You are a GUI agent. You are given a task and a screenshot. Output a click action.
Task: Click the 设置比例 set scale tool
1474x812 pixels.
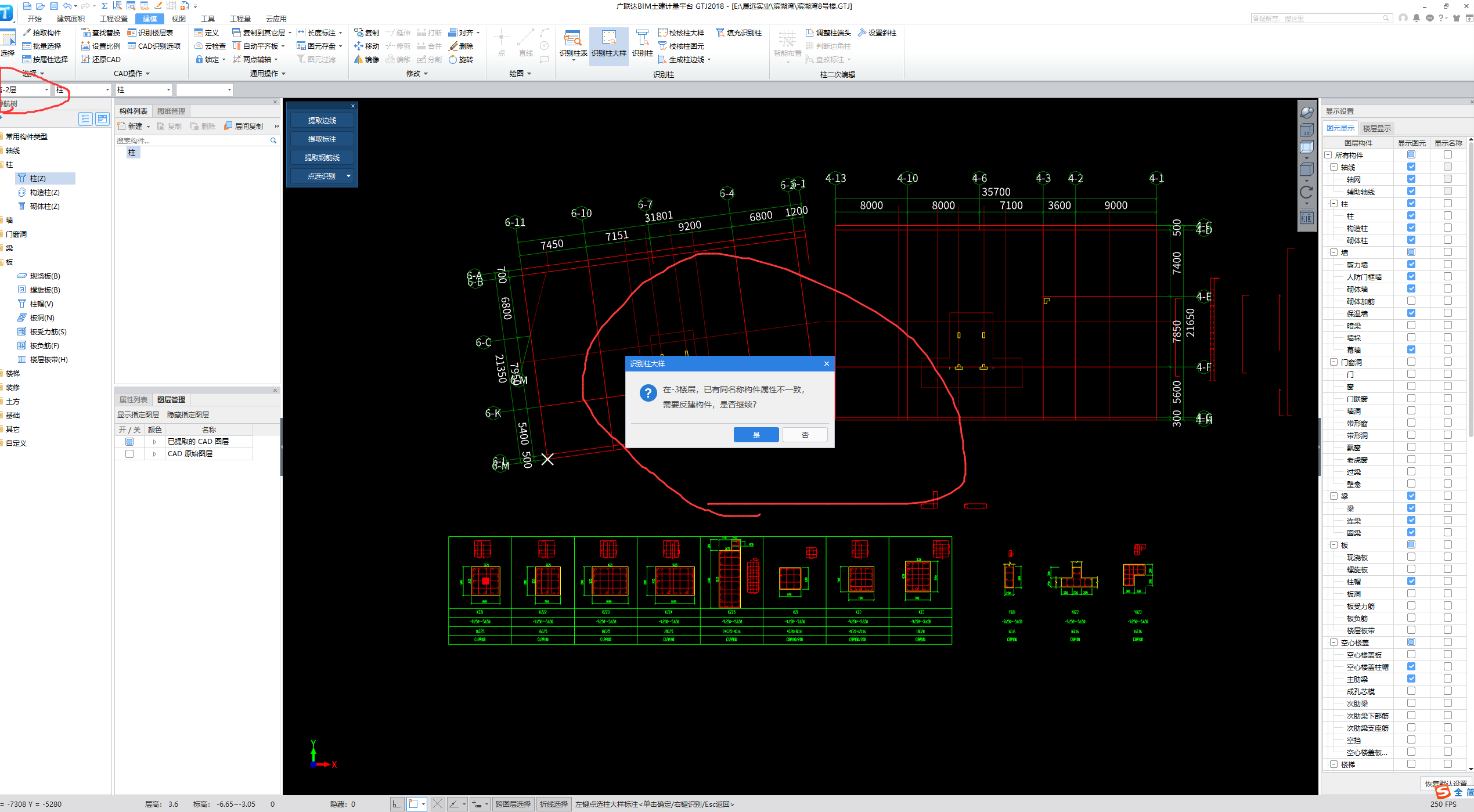pos(101,46)
